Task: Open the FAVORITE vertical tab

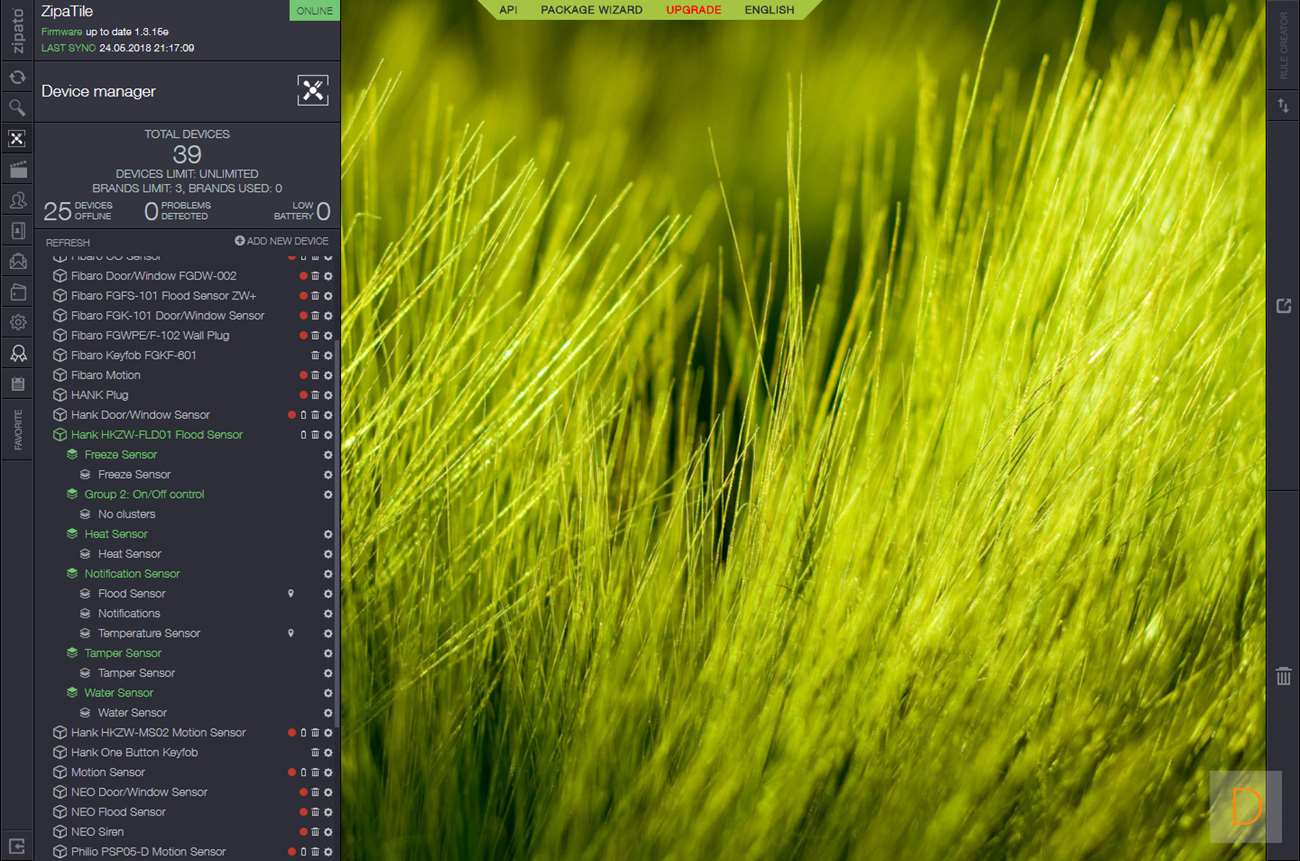Action: coord(18,429)
